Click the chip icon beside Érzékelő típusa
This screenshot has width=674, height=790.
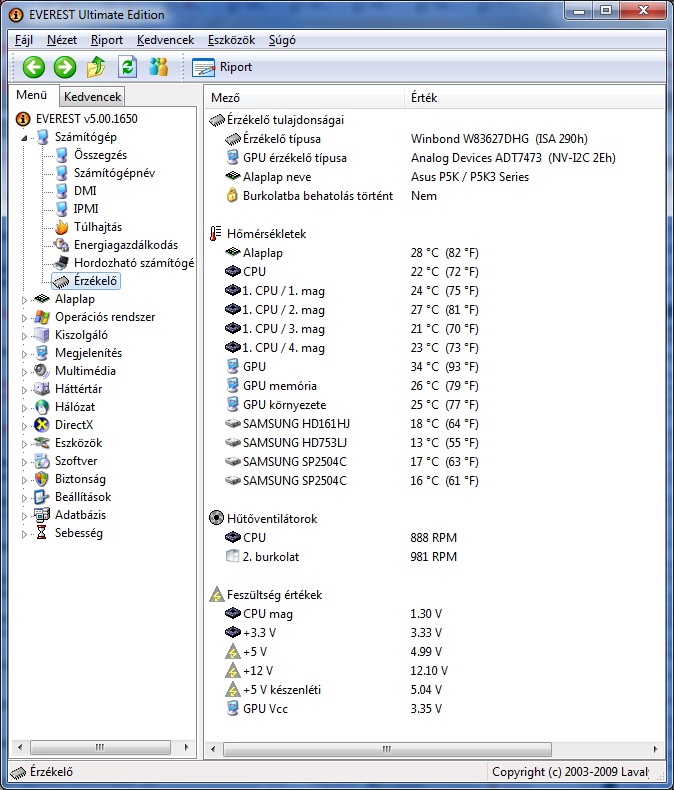click(x=233, y=139)
